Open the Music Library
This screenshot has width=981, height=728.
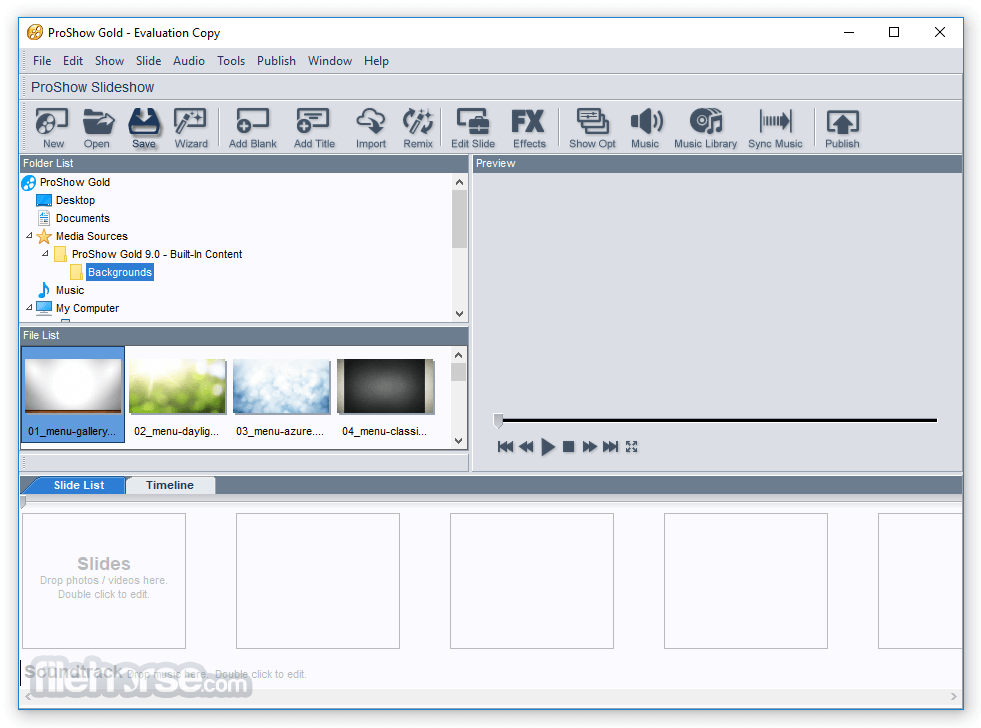(706, 128)
